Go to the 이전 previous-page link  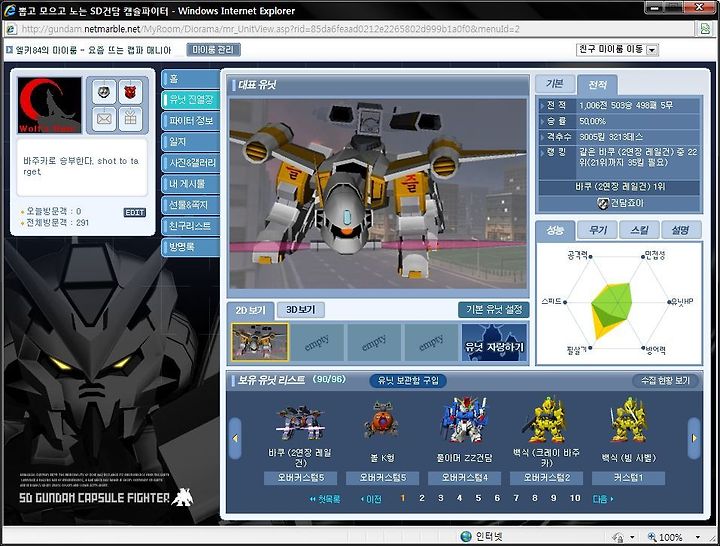click(x=371, y=499)
